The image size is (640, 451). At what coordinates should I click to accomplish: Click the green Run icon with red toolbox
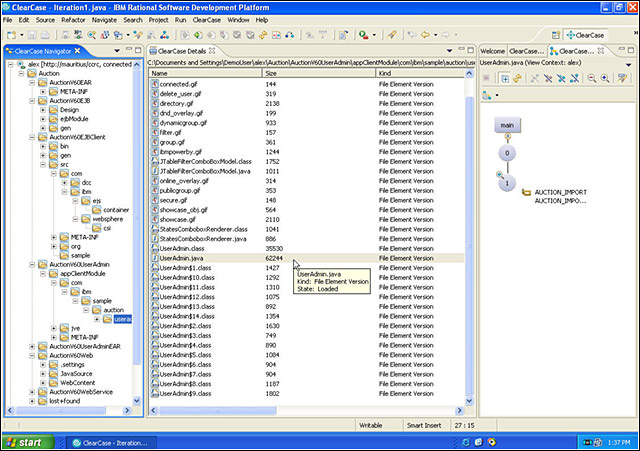coord(363,35)
